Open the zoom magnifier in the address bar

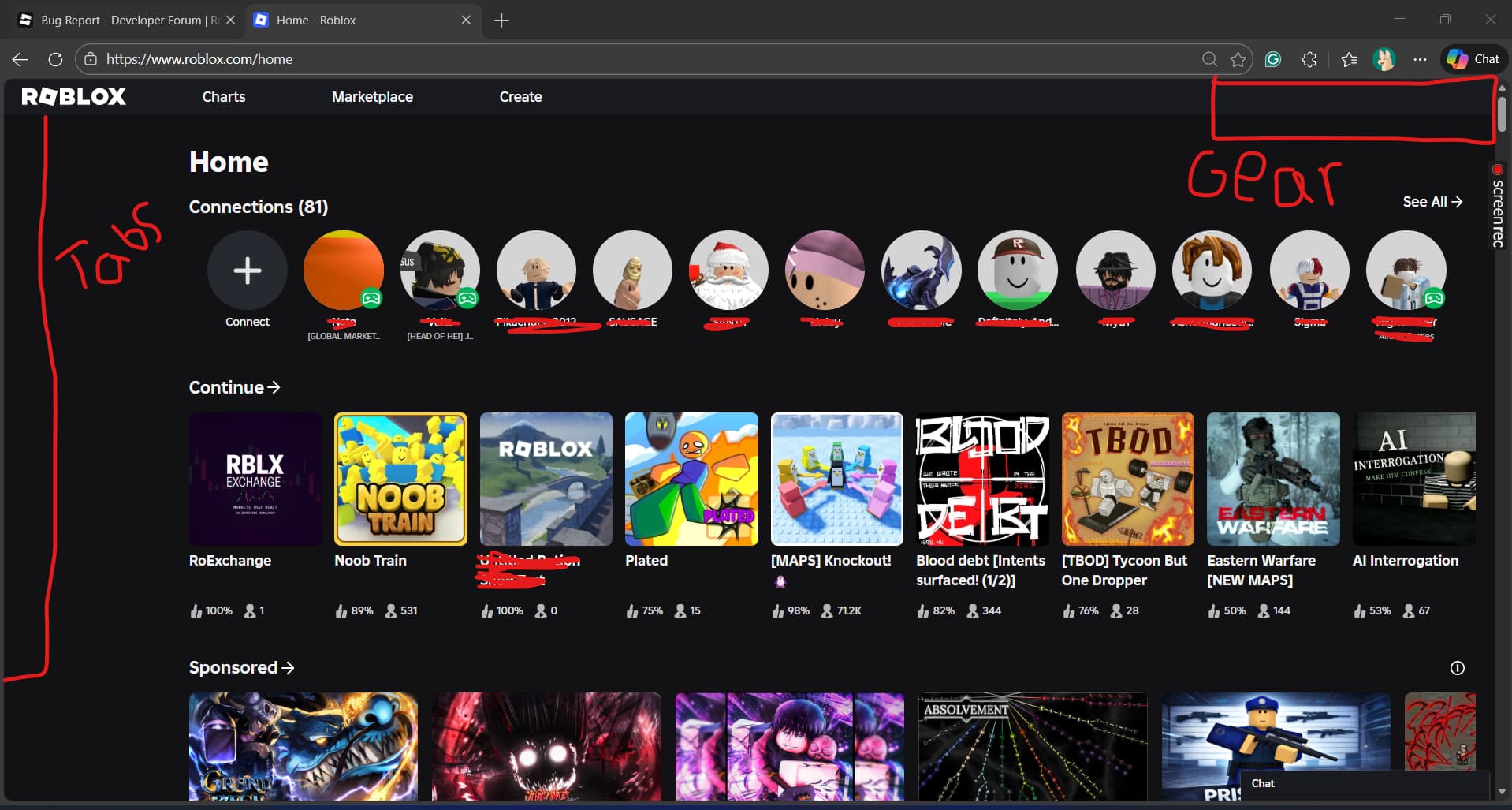(1209, 59)
